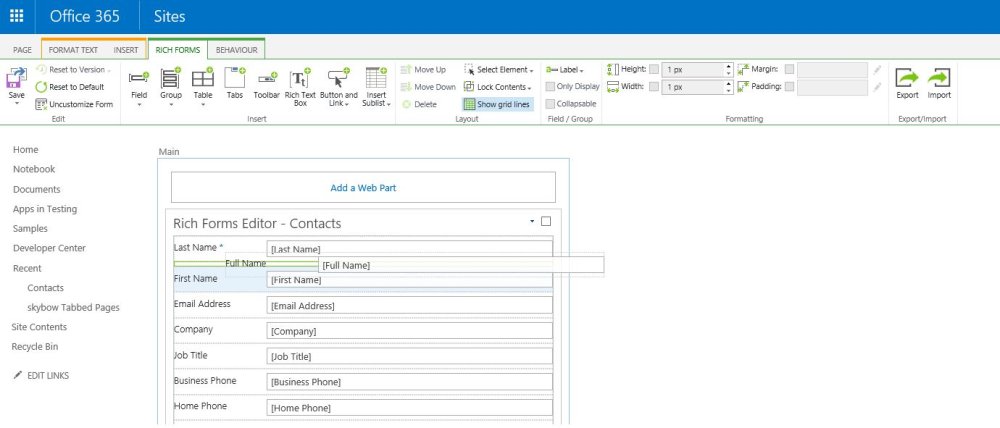
Task: Click the [Company] form field
Action: pyautogui.click(x=409, y=331)
